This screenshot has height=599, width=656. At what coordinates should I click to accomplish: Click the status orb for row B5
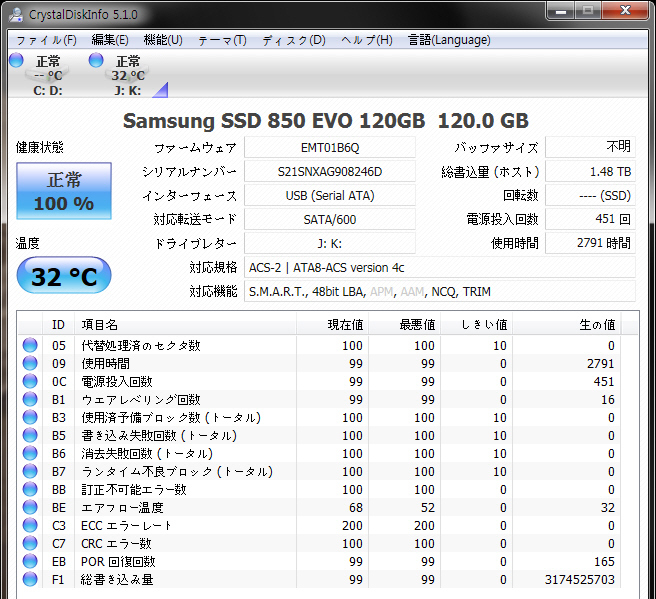(x=30, y=435)
